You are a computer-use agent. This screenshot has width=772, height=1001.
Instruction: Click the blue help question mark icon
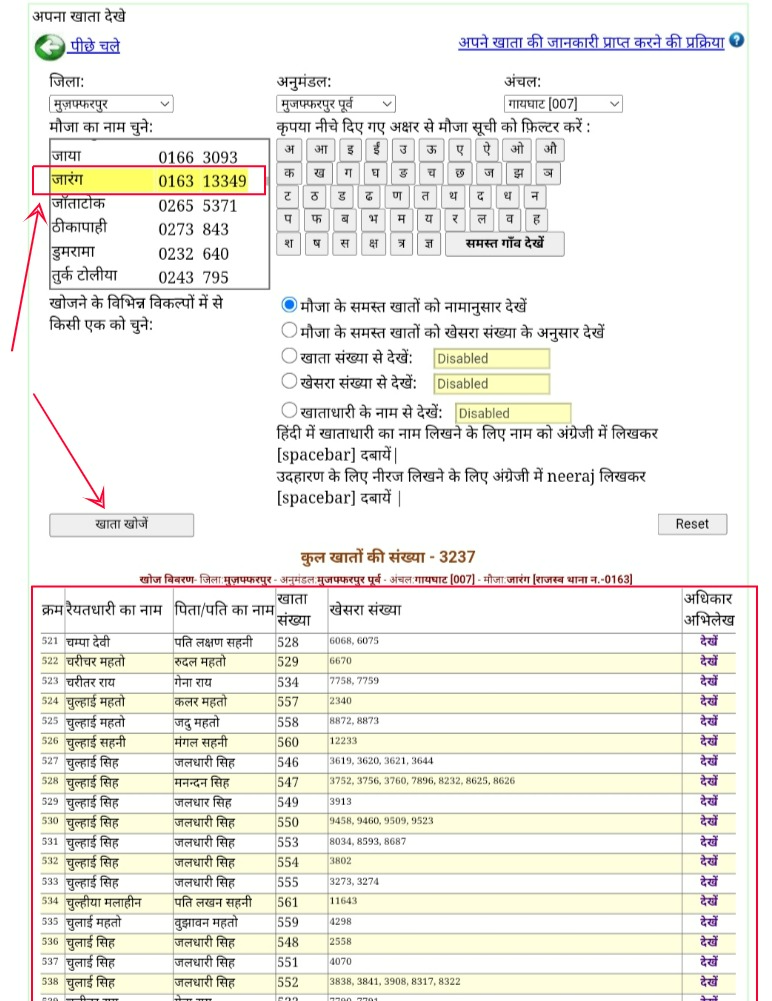[737, 41]
